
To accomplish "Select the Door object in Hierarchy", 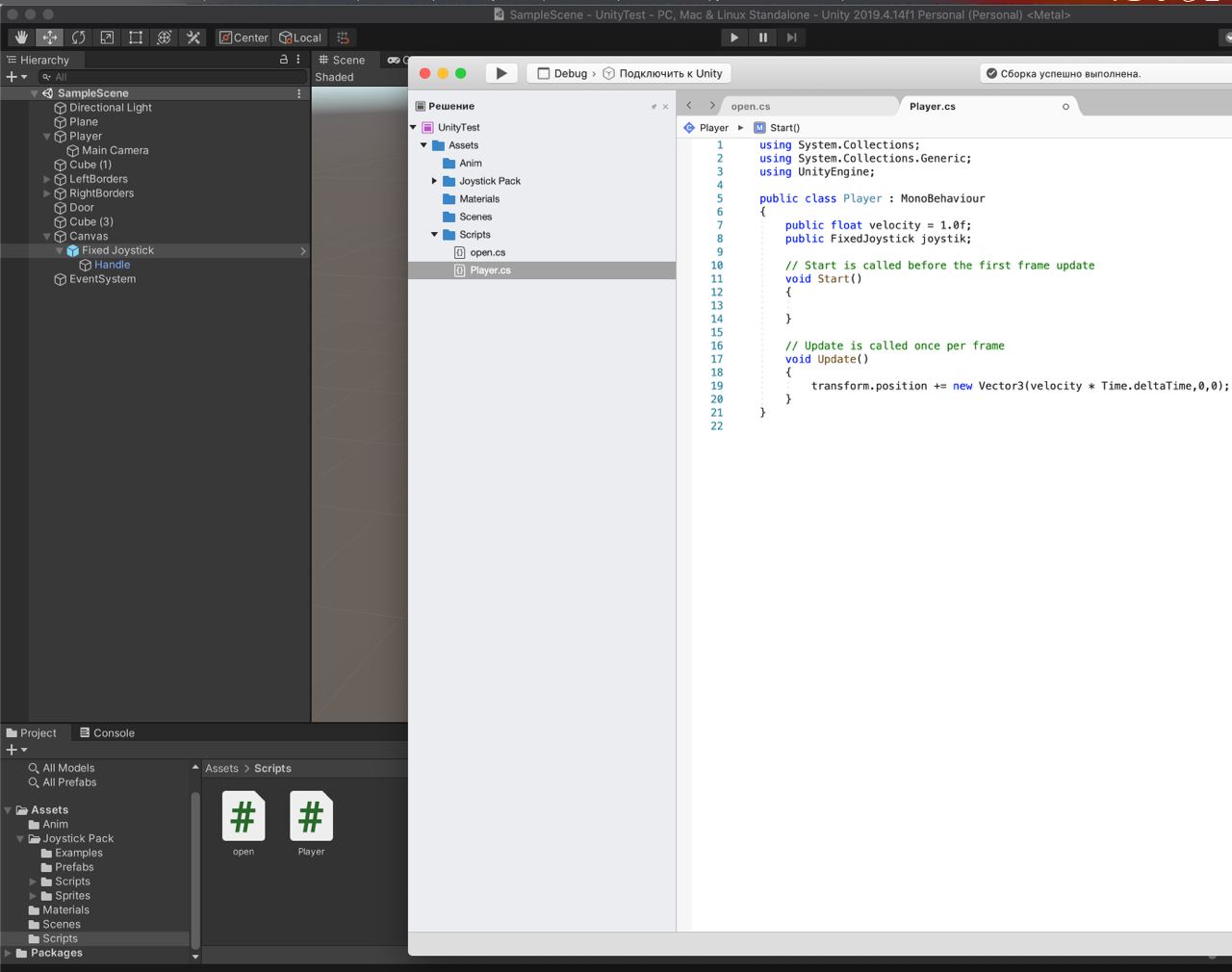I will click(x=82, y=208).
